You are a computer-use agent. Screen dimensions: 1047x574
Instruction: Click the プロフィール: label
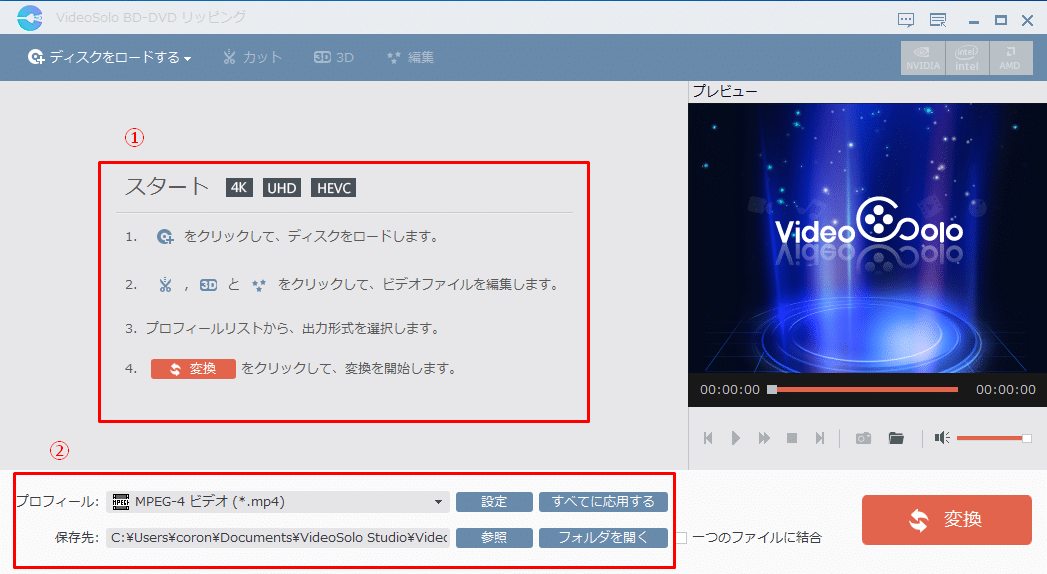click(x=57, y=502)
